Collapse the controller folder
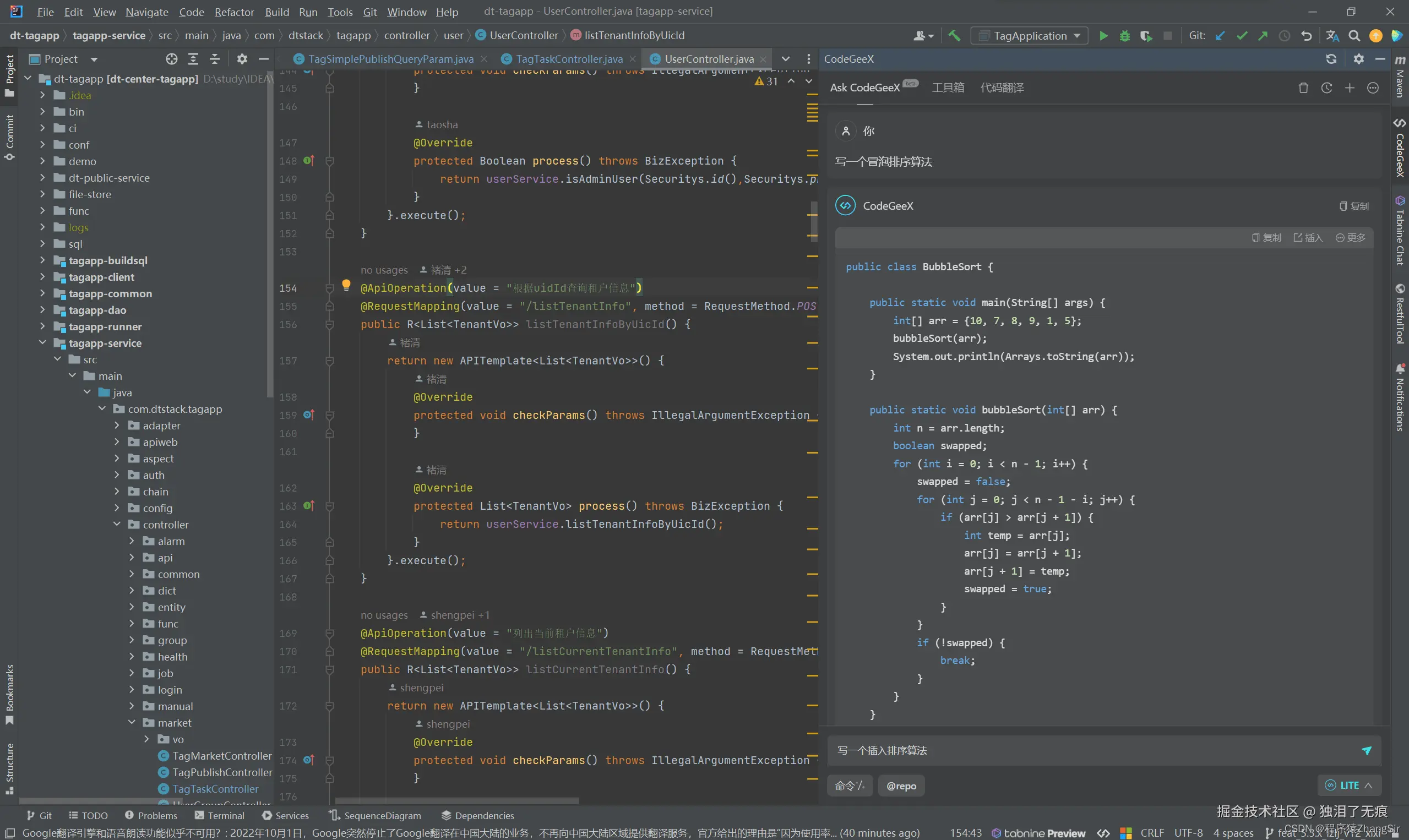This screenshot has height=840, width=1409. pos(117,524)
